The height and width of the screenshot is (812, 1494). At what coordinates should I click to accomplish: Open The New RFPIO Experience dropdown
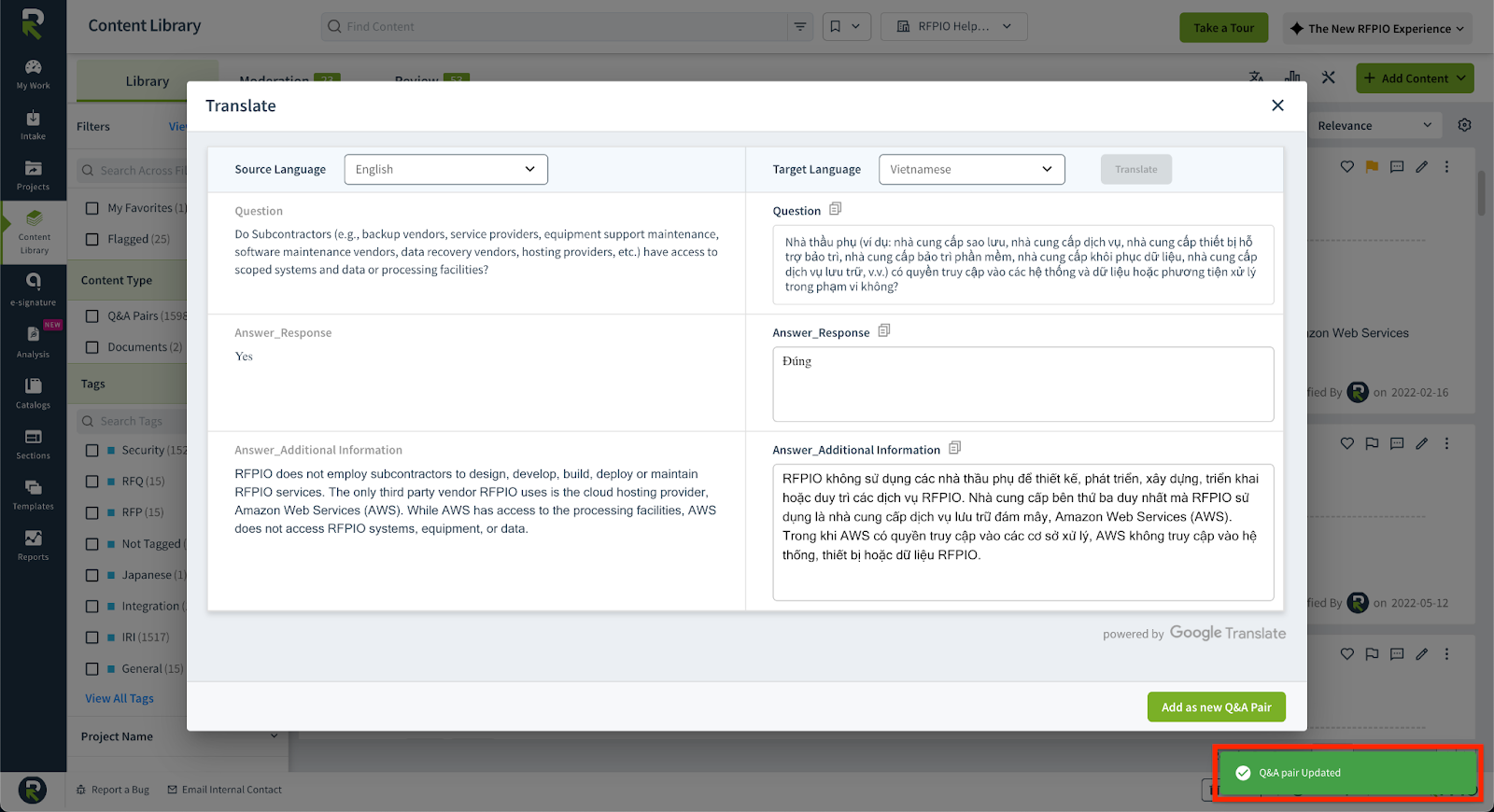pyautogui.click(x=1377, y=28)
